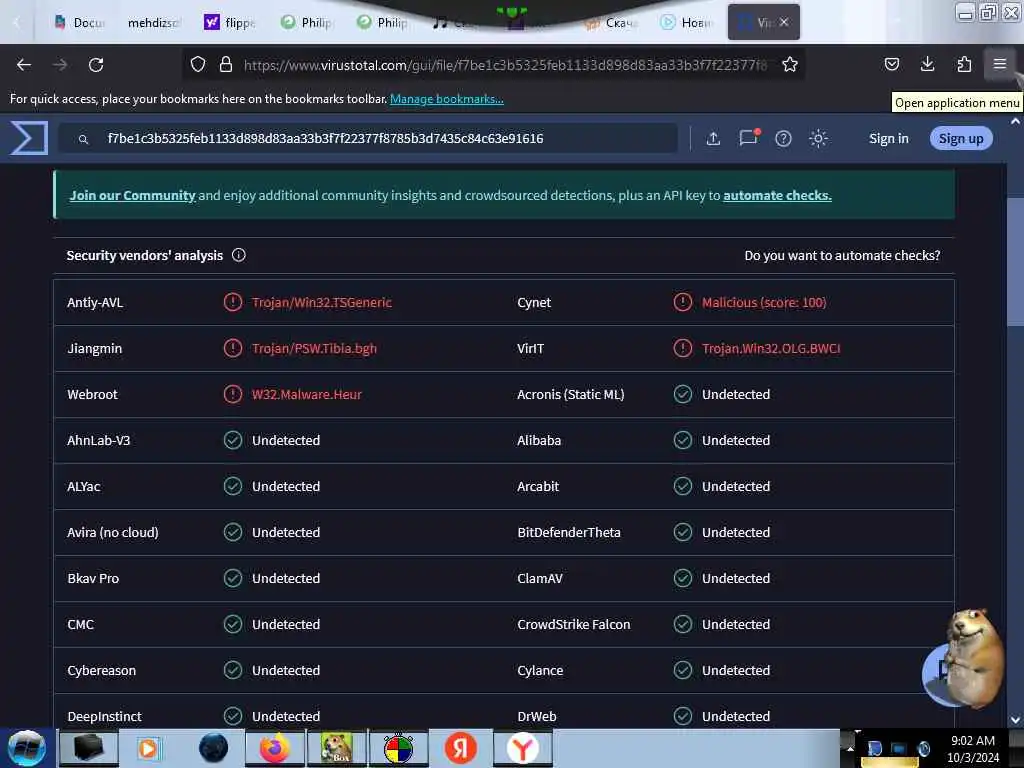Reload the current page
1024x768 pixels.
coord(96,65)
